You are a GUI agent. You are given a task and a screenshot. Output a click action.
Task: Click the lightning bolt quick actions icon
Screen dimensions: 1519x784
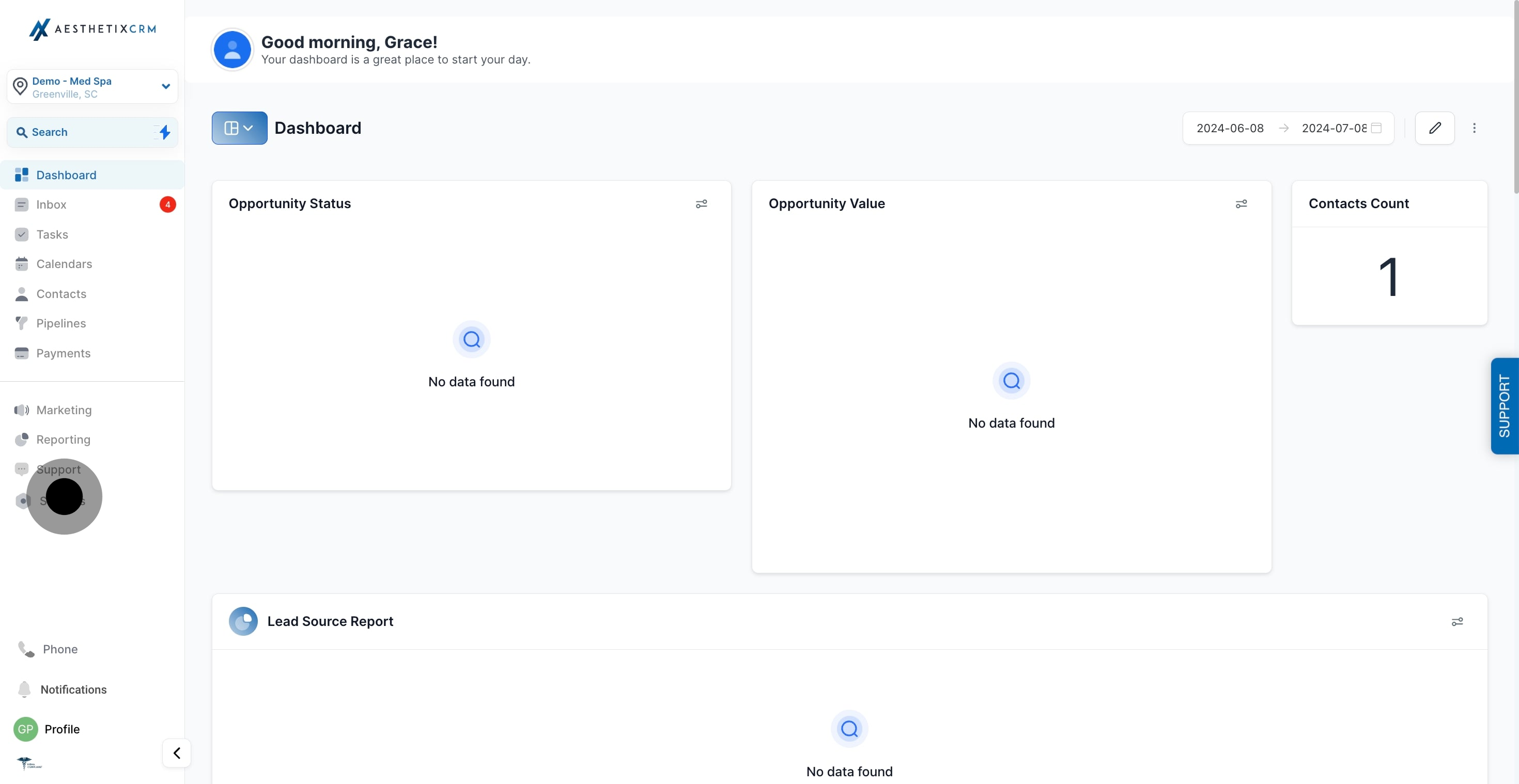[x=164, y=132]
